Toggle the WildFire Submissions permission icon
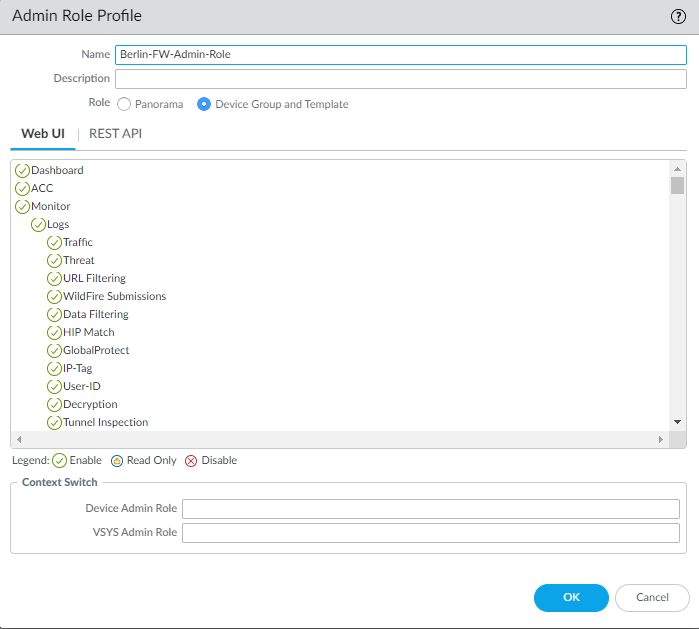This screenshot has width=699, height=629. [54, 296]
